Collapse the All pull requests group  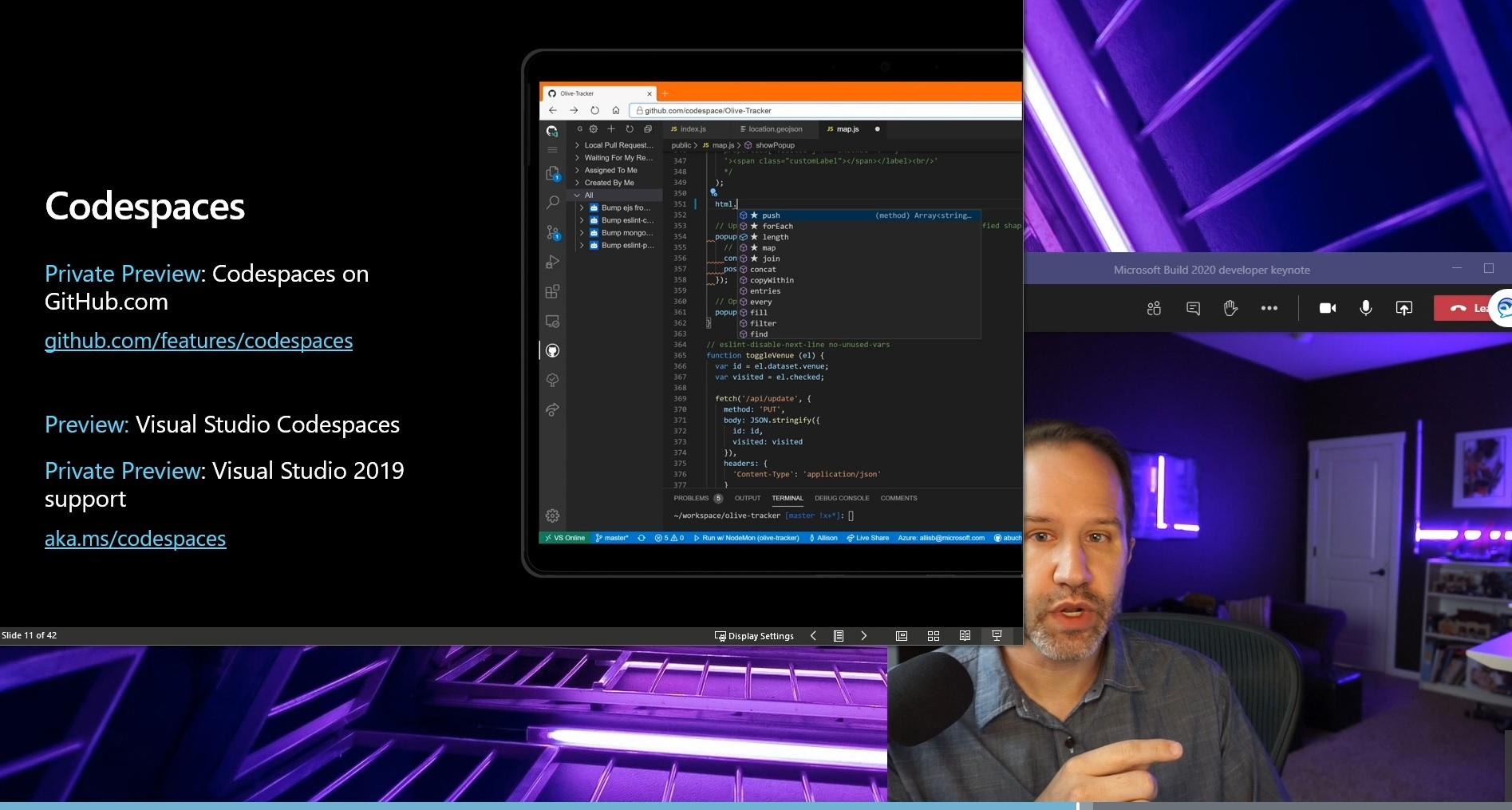click(x=614, y=196)
